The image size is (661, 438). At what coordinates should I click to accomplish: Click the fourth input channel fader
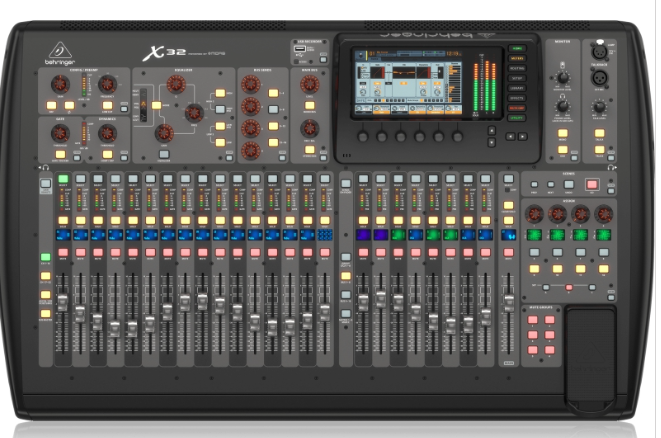[115, 329]
